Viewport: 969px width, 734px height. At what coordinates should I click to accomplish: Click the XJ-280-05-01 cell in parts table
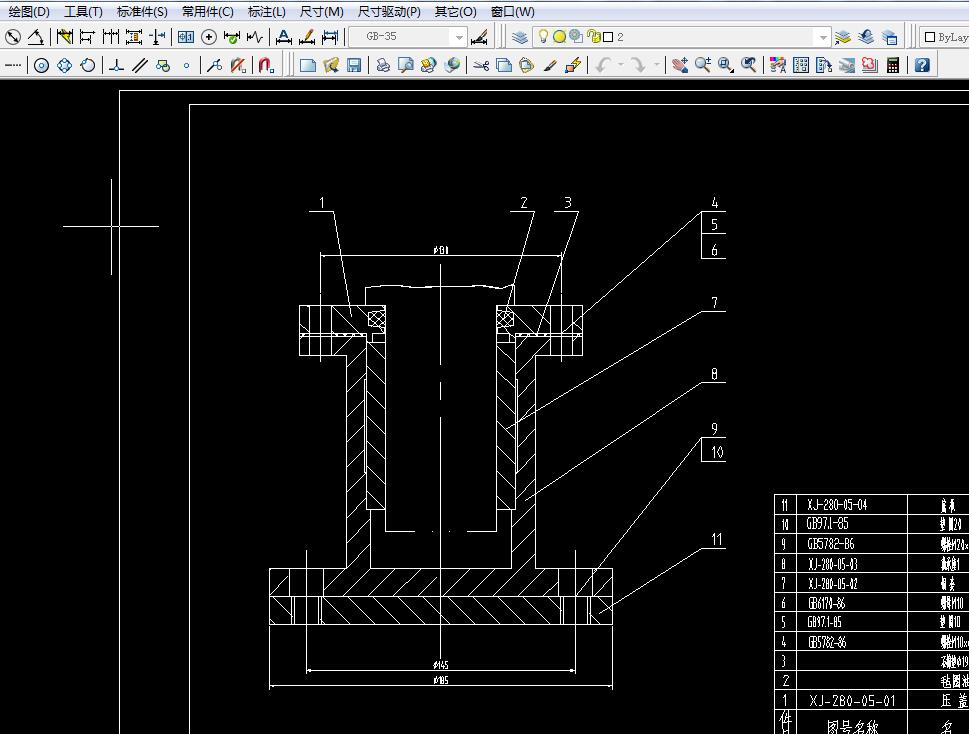(x=852, y=701)
